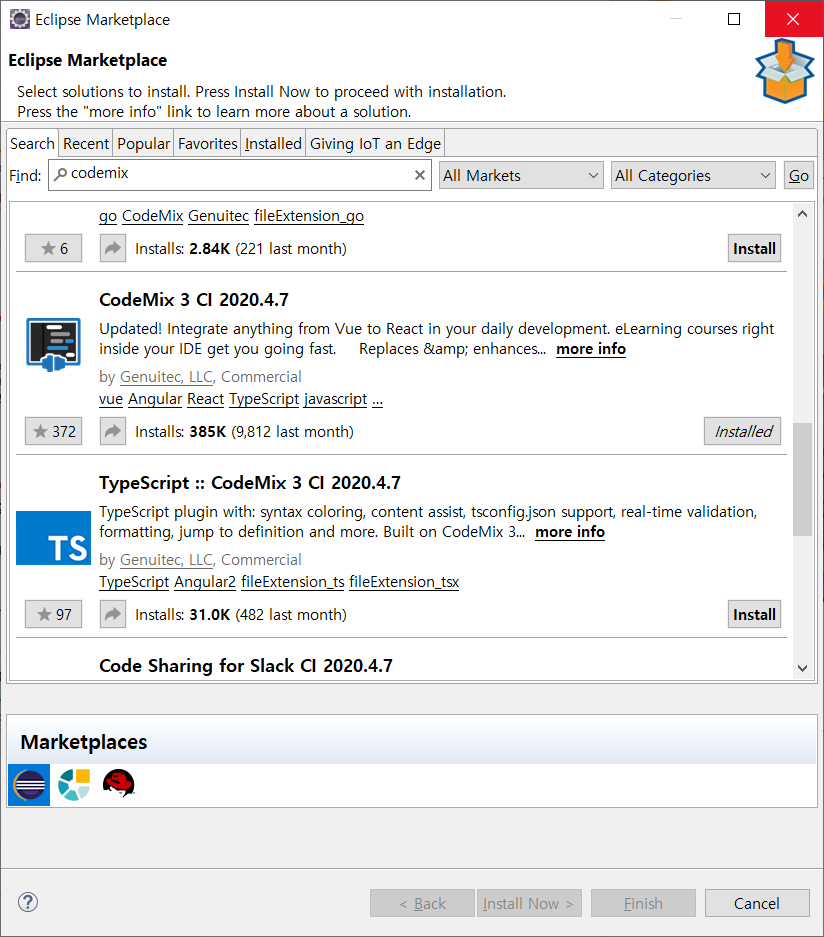Maximize the Eclipse Marketplace window
Screen dimensions: 824x937
734,19
